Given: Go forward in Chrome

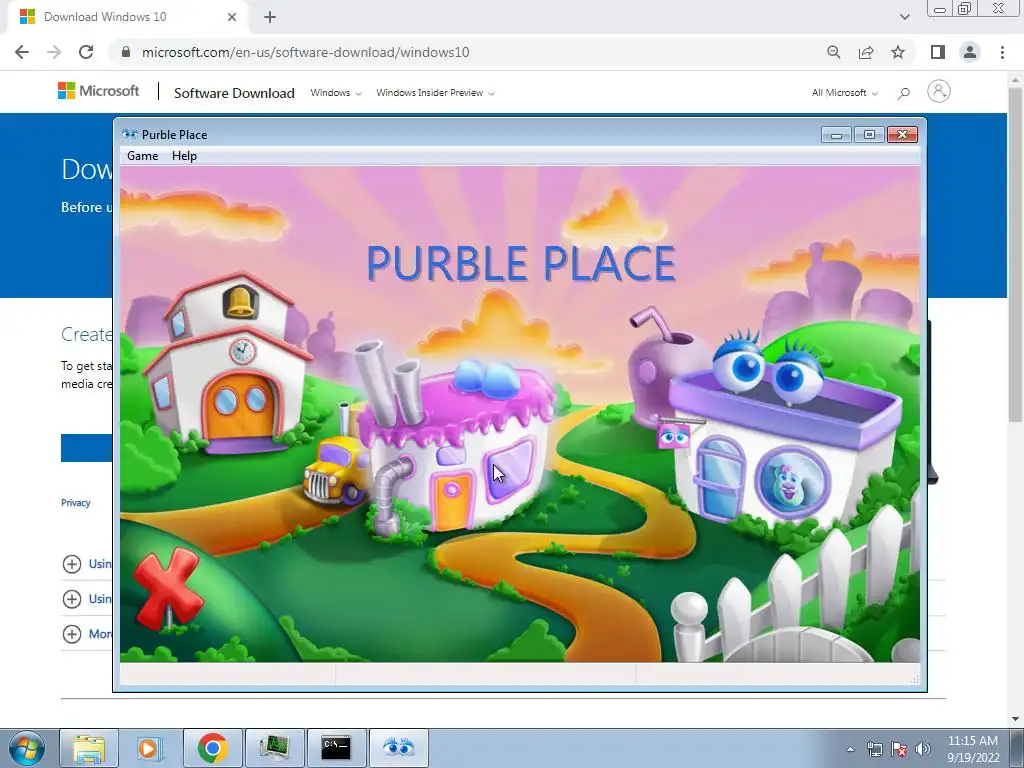Looking at the screenshot, I should pos(54,52).
